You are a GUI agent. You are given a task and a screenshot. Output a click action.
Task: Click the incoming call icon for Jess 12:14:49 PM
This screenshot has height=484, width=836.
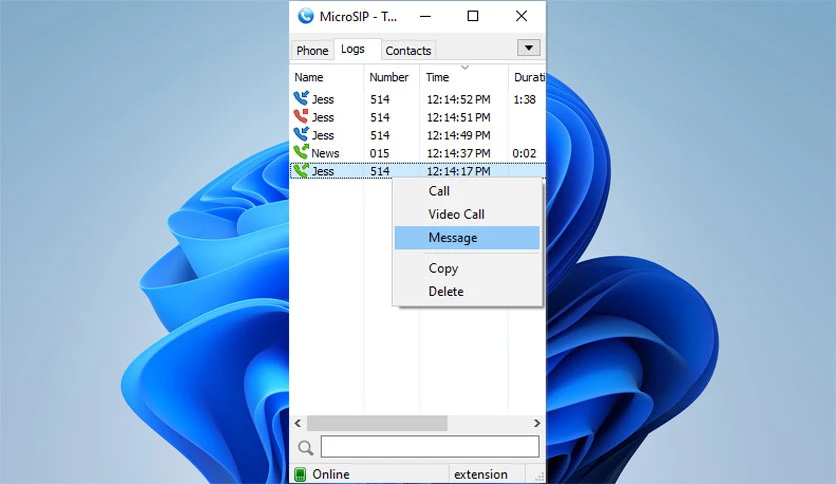click(301, 134)
